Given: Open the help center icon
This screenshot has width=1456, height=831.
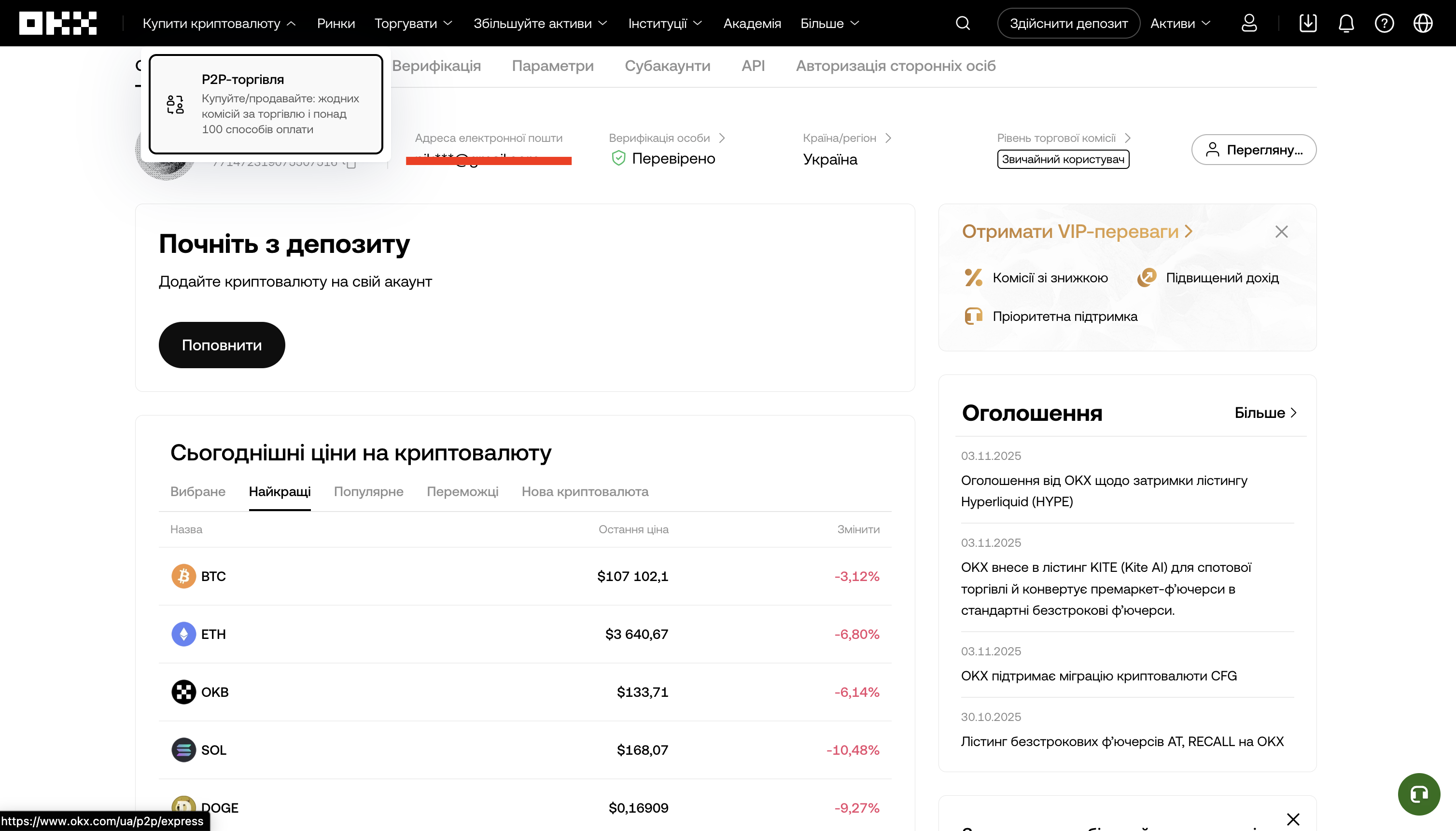Looking at the screenshot, I should (x=1384, y=23).
